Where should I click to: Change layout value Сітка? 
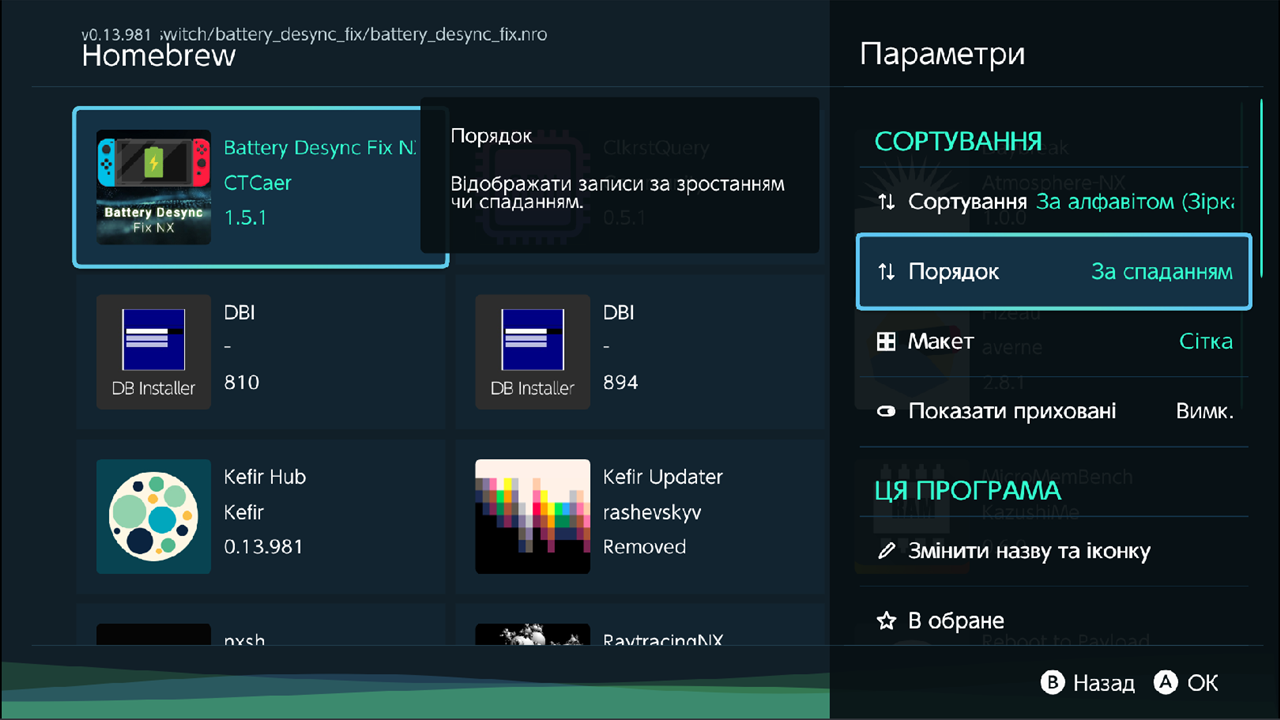click(1206, 342)
